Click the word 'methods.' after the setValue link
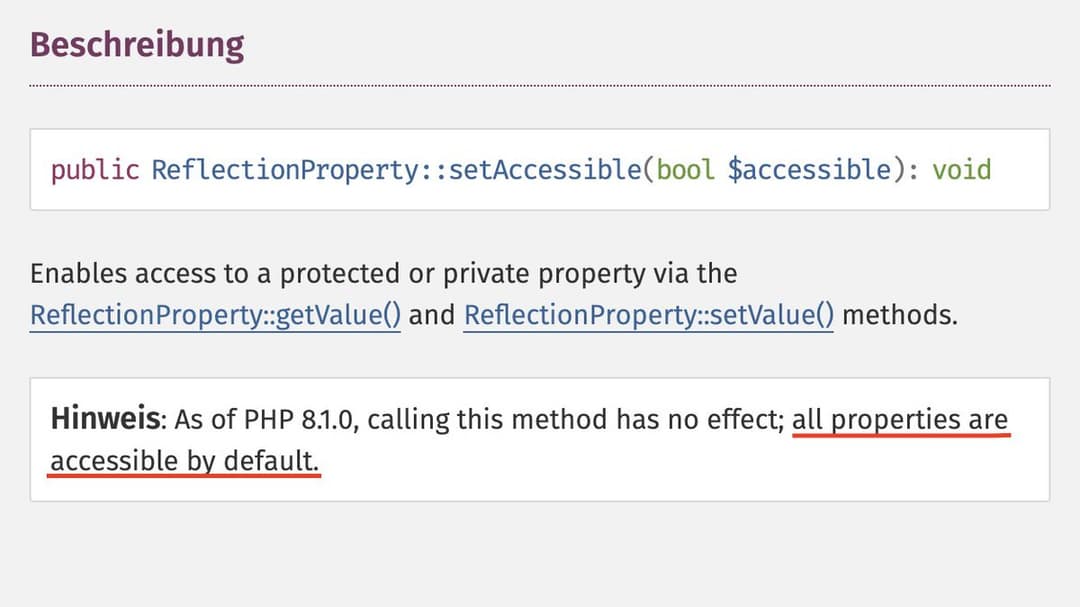The width and height of the screenshot is (1080, 607). point(900,316)
